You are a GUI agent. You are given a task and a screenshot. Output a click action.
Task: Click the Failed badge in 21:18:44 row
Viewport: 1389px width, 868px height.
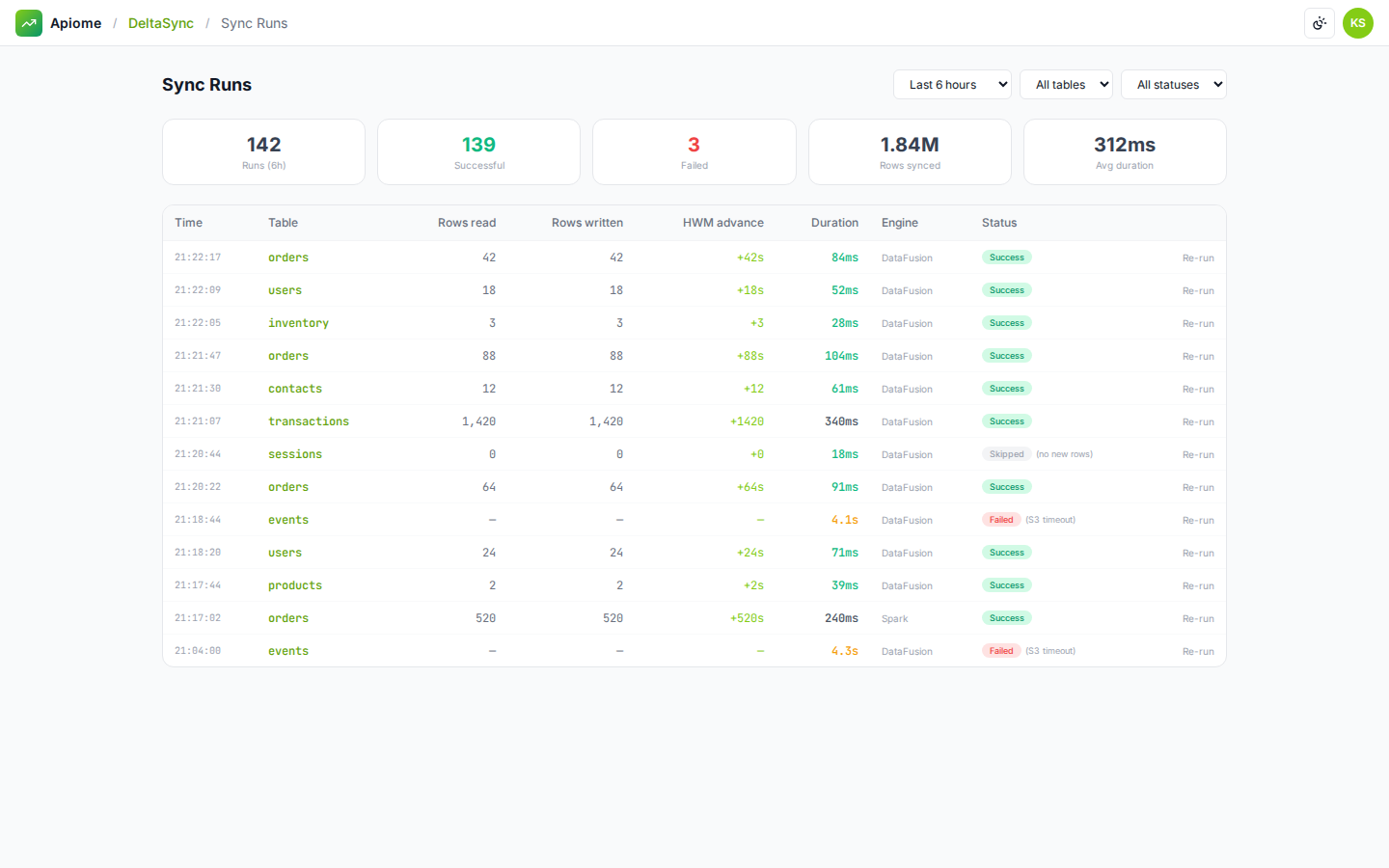tap(1001, 520)
